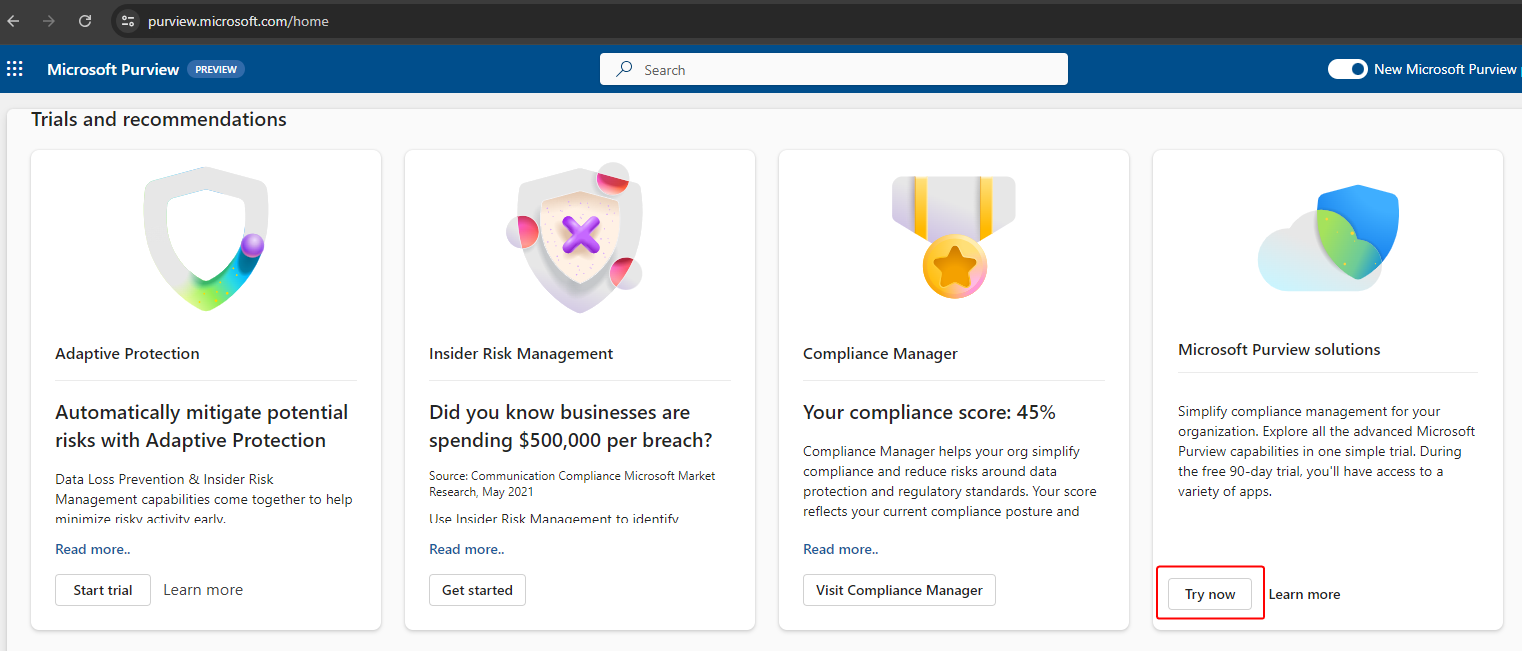Screen dimensions: 1522x651
Task: Click Try now for Purview solutions
Action: click(1210, 594)
